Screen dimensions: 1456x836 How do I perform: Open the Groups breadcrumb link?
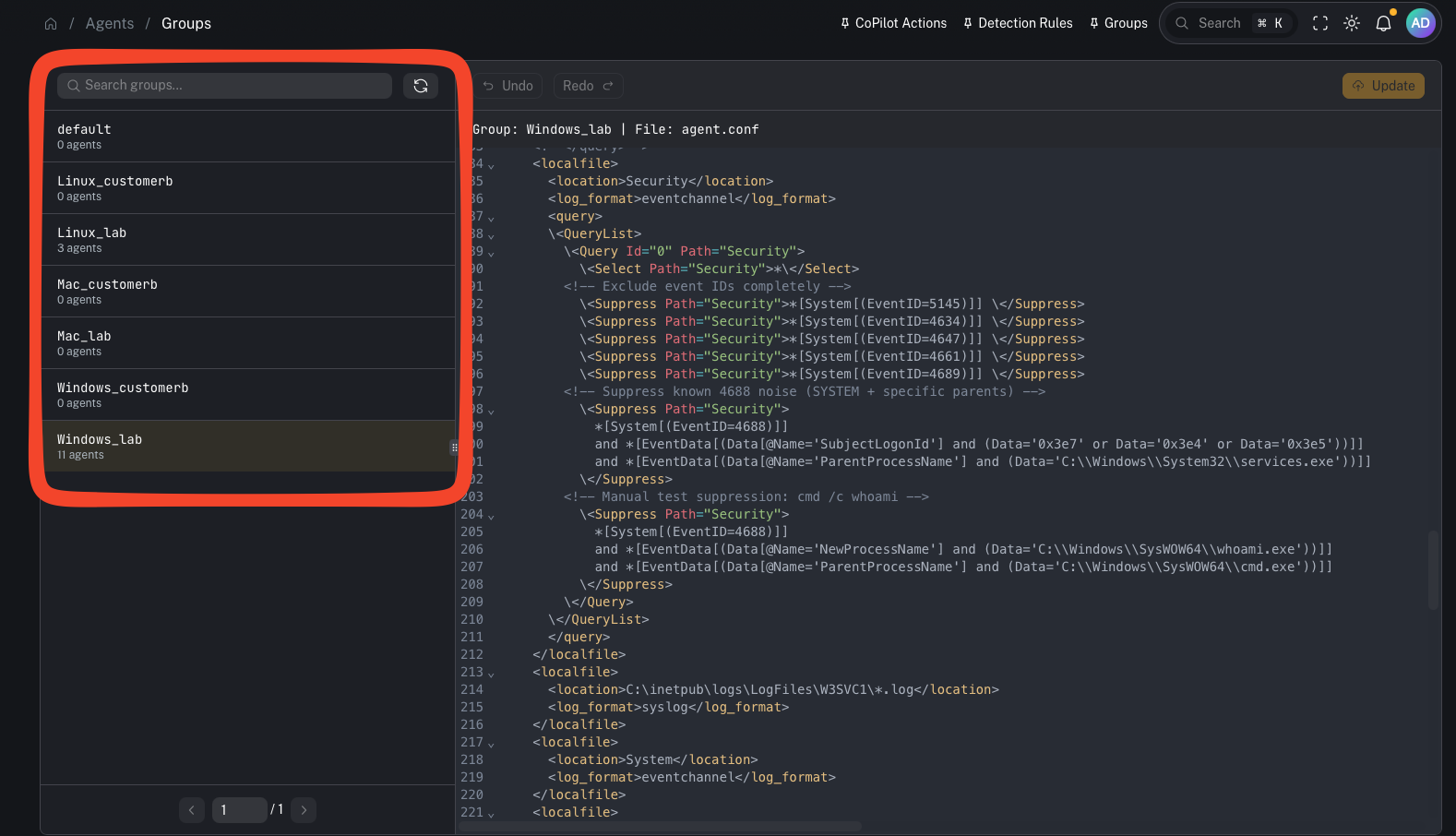click(186, 23)
